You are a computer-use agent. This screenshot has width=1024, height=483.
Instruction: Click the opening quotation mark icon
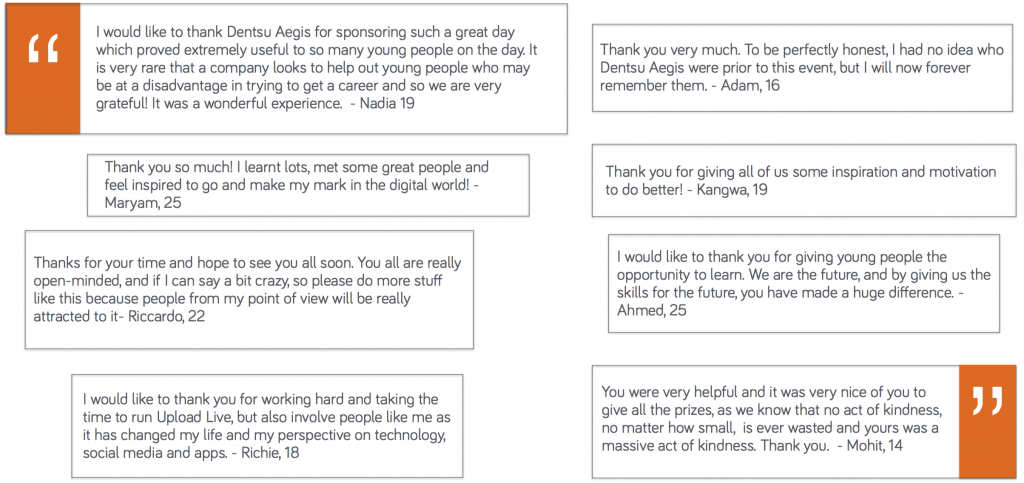pyautogui.click(x=44, y=47)
